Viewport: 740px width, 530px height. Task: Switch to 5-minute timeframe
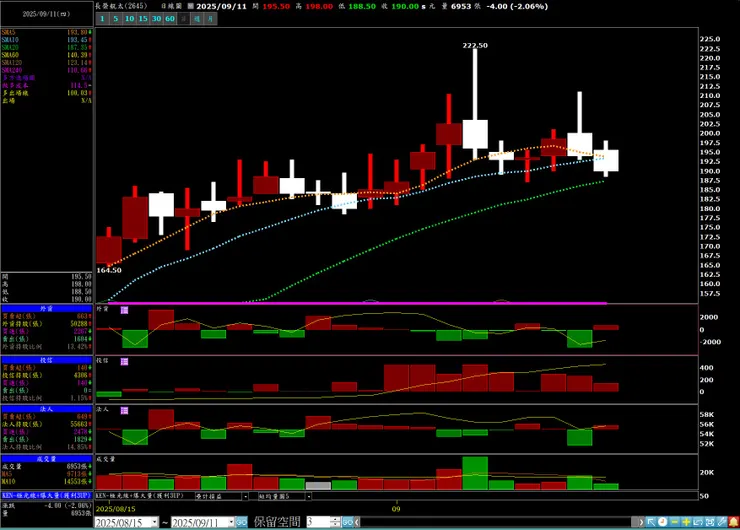pos(116,19)
